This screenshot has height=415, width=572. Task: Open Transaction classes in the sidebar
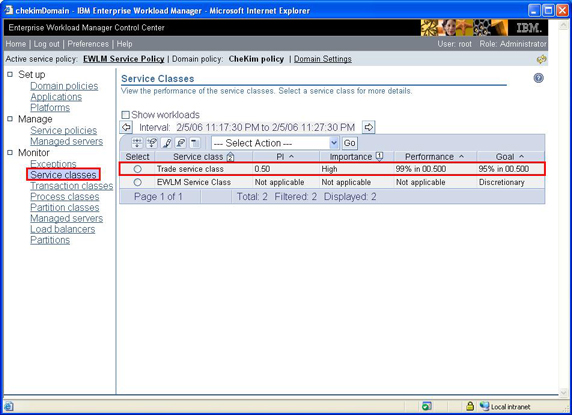(x=72, y=186)
